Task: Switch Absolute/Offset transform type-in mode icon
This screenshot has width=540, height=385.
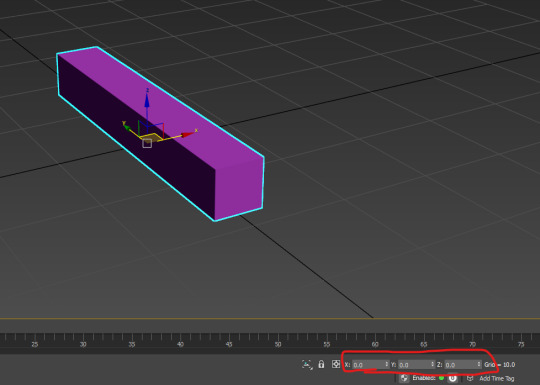Action: (336, 364)
